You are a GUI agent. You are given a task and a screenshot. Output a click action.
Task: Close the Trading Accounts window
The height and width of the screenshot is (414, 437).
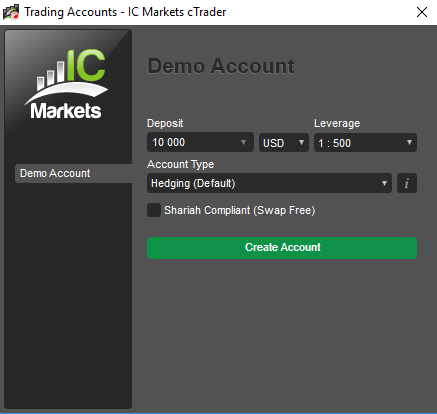pyautogui.click(x=422, y=12)
